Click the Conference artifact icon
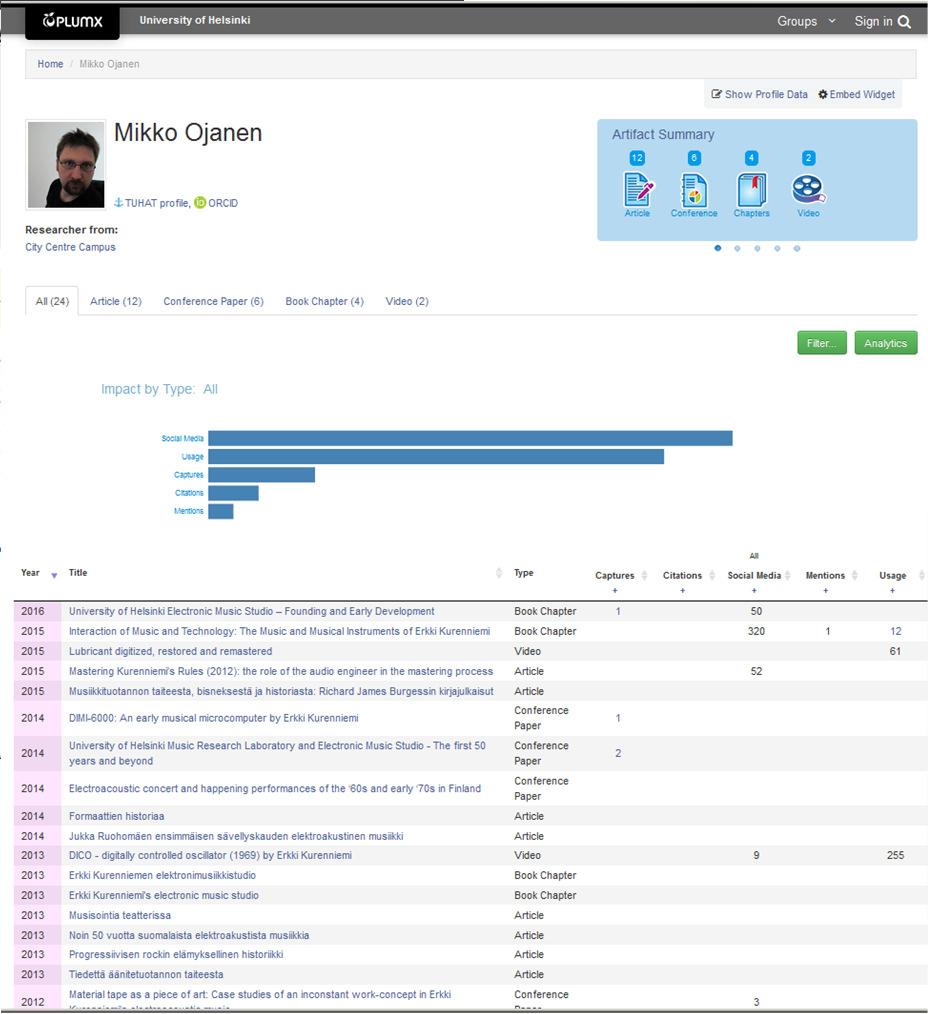928x1014 pixels. tap(694, 189)
